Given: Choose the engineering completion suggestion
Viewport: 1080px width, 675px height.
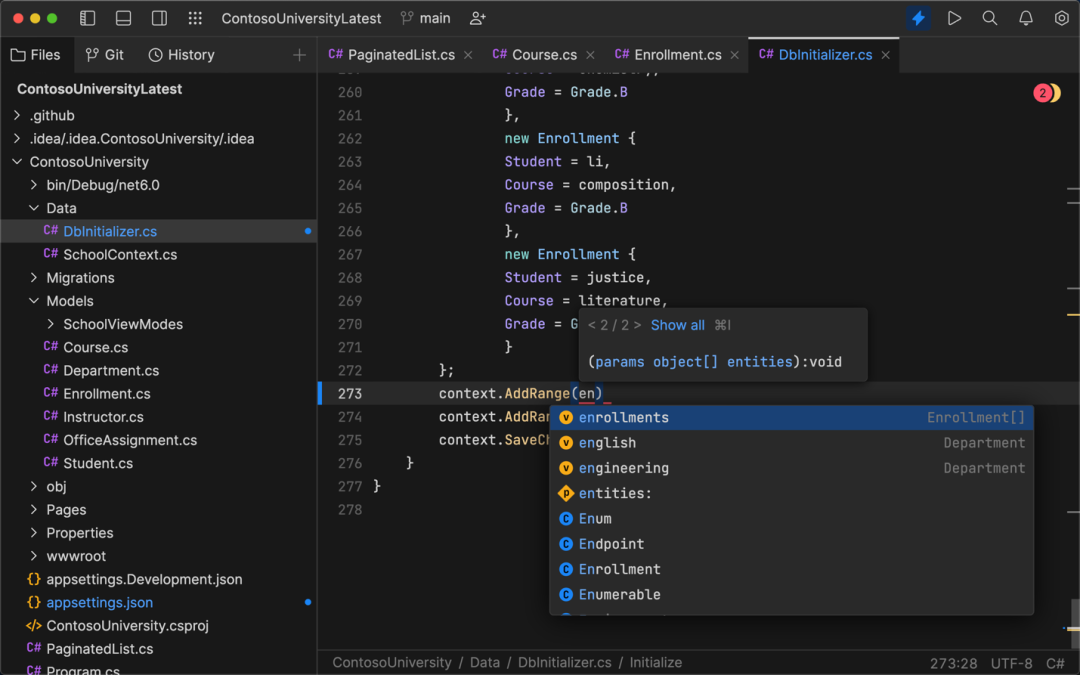Looking at the screenshot, I should point(791,468).
